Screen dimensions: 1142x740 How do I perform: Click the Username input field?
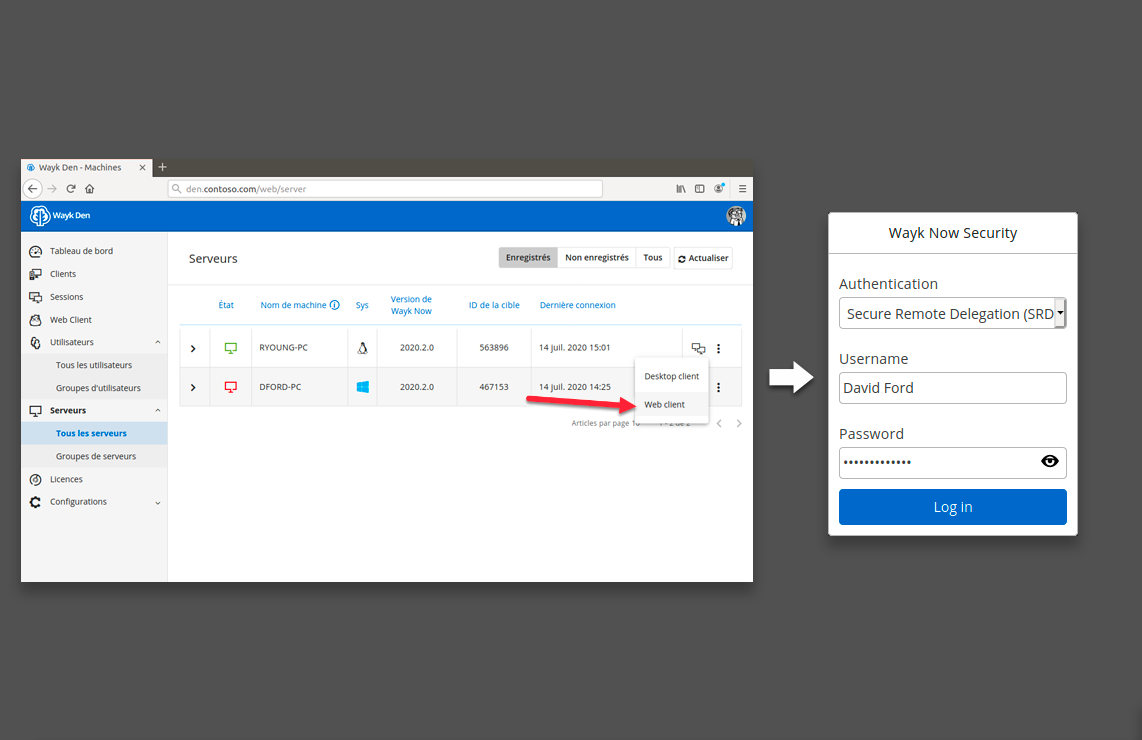click(x=953, y=388)
